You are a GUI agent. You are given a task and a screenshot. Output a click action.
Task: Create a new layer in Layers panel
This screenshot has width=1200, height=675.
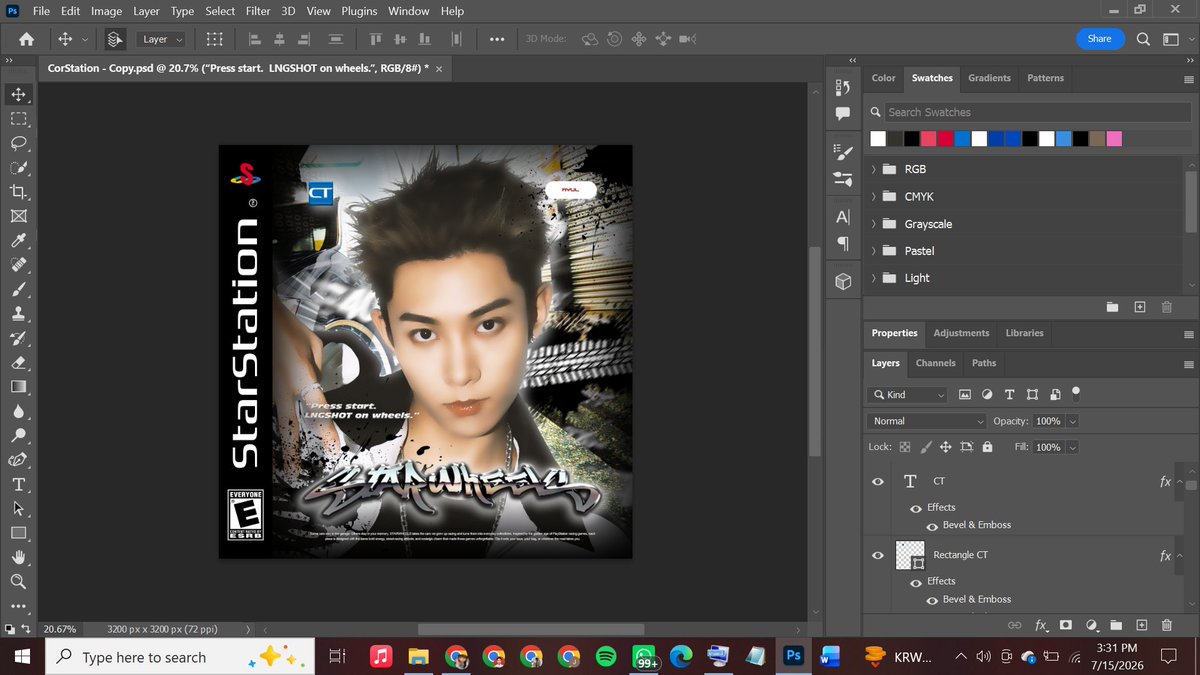point(1141,625)
